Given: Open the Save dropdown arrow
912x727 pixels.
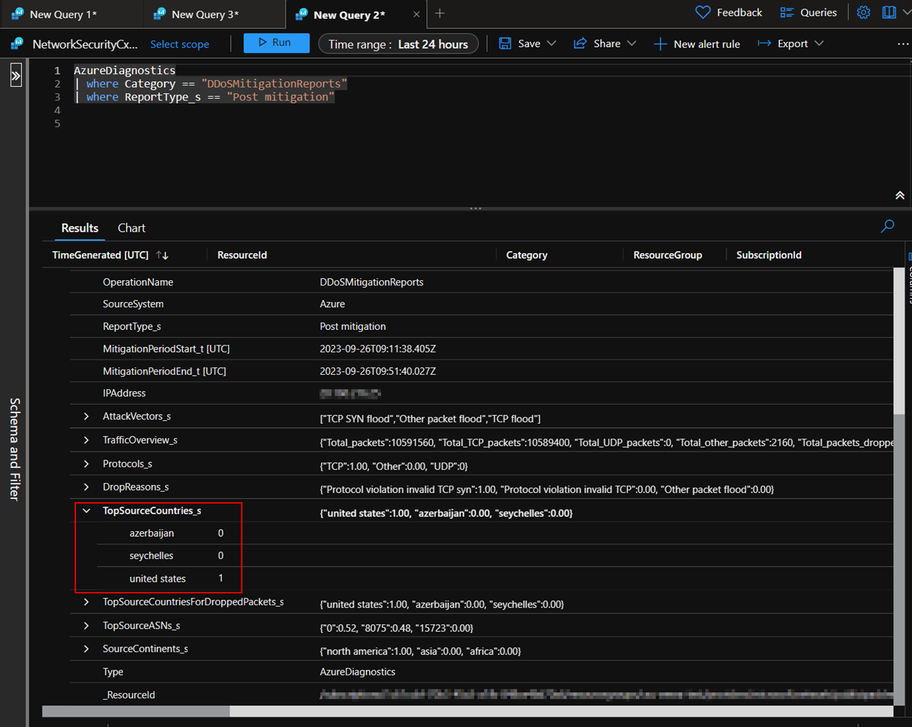Looking at the screenshot, I should 551,44.
